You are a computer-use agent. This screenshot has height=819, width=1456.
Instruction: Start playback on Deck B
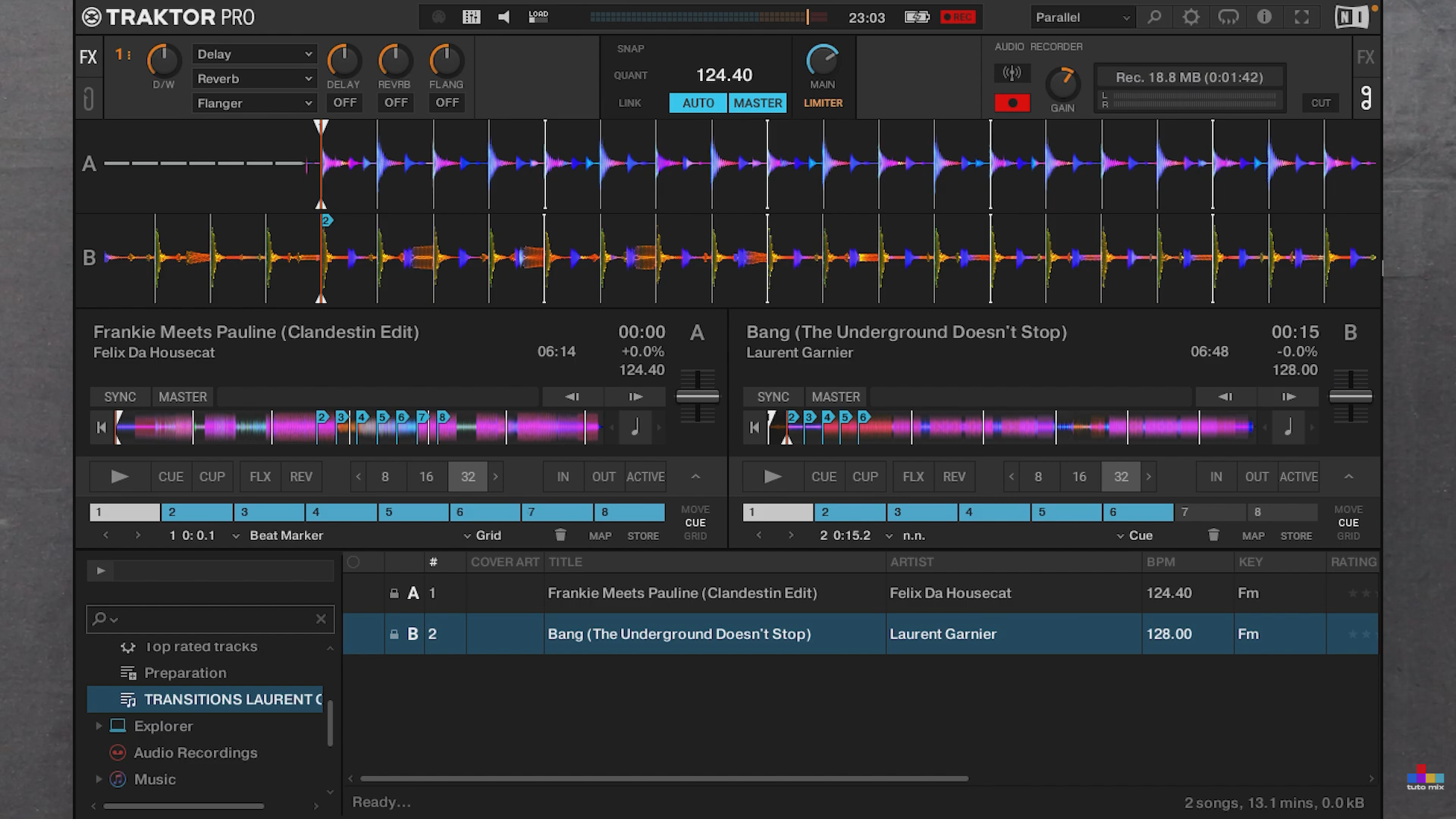772,476
